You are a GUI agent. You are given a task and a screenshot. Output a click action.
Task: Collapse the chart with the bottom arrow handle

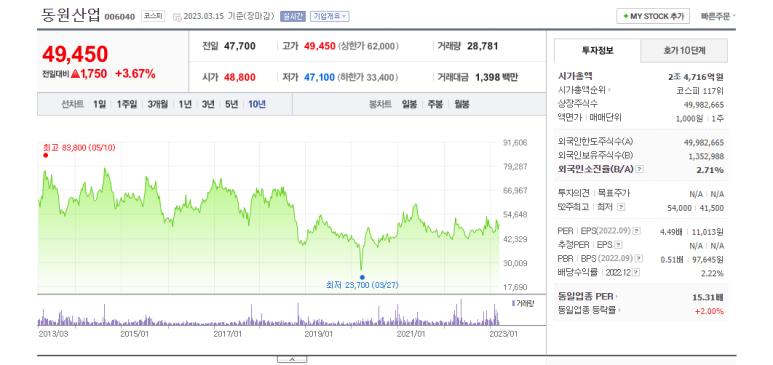(x=292, y=359)
